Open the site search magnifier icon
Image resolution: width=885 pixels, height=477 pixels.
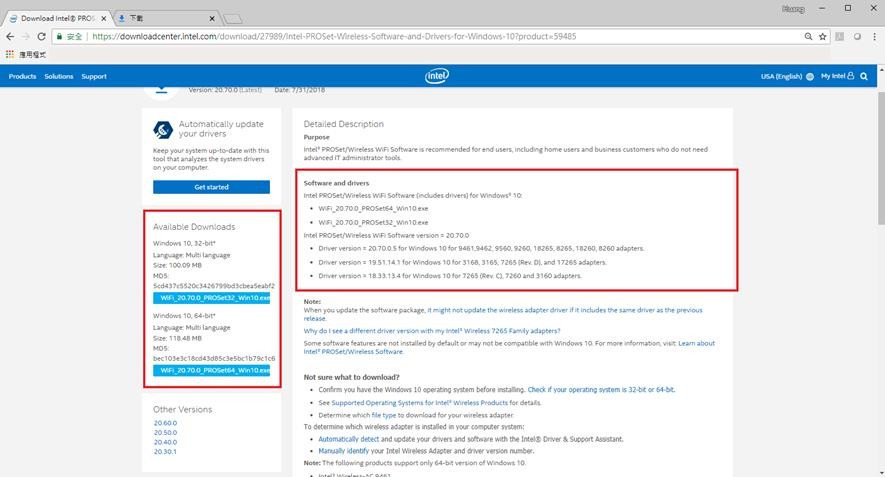tap(864, 76)
